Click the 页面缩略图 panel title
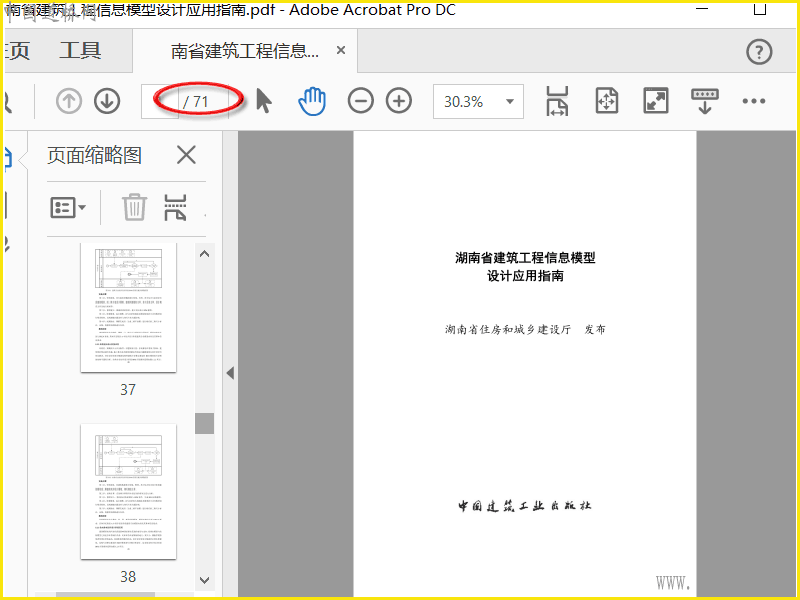The height and width of the screenshot is (600, 800). click(94, 155)
